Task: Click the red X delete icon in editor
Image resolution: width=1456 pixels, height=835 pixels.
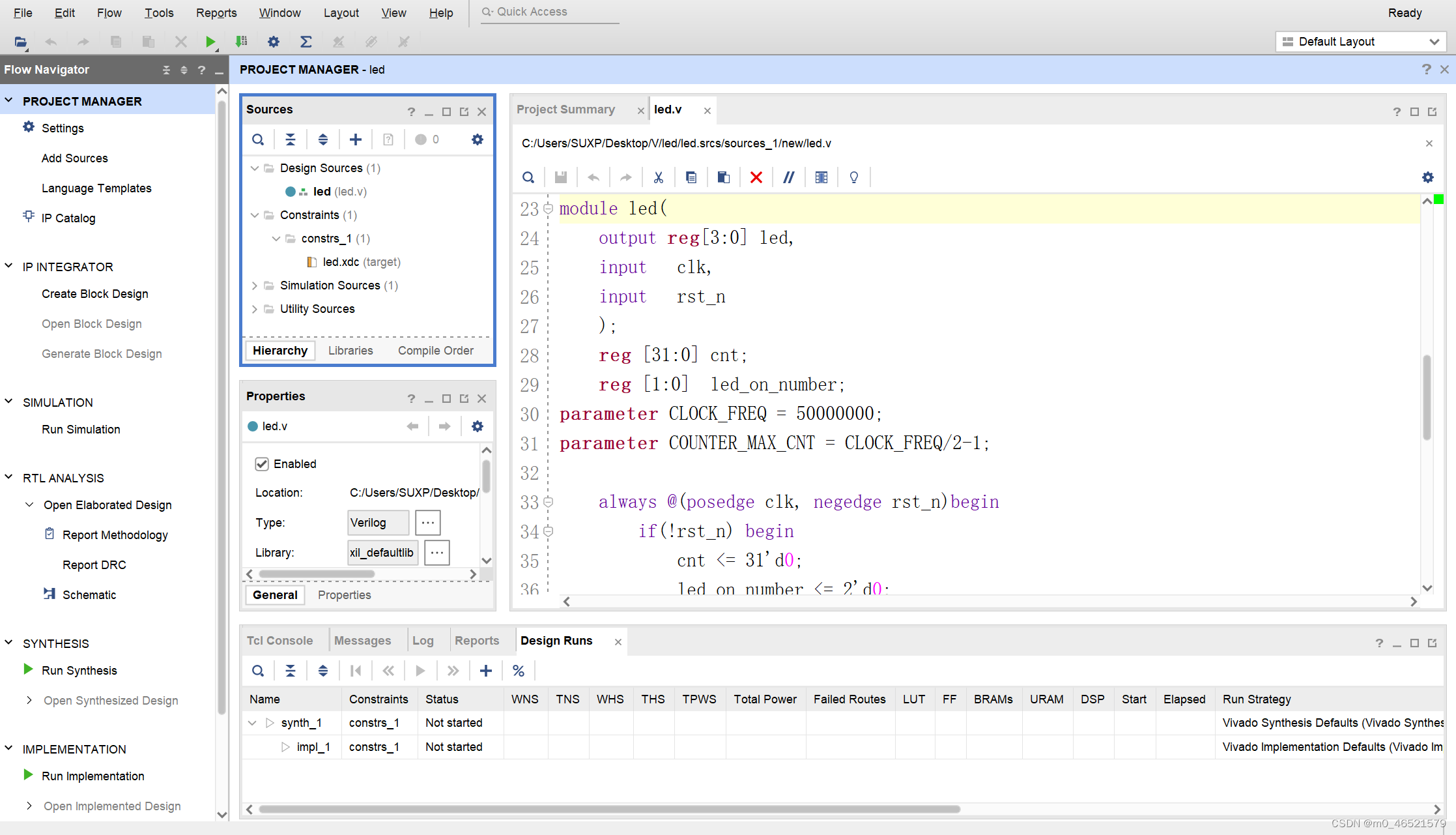Action: click(756, 177)
